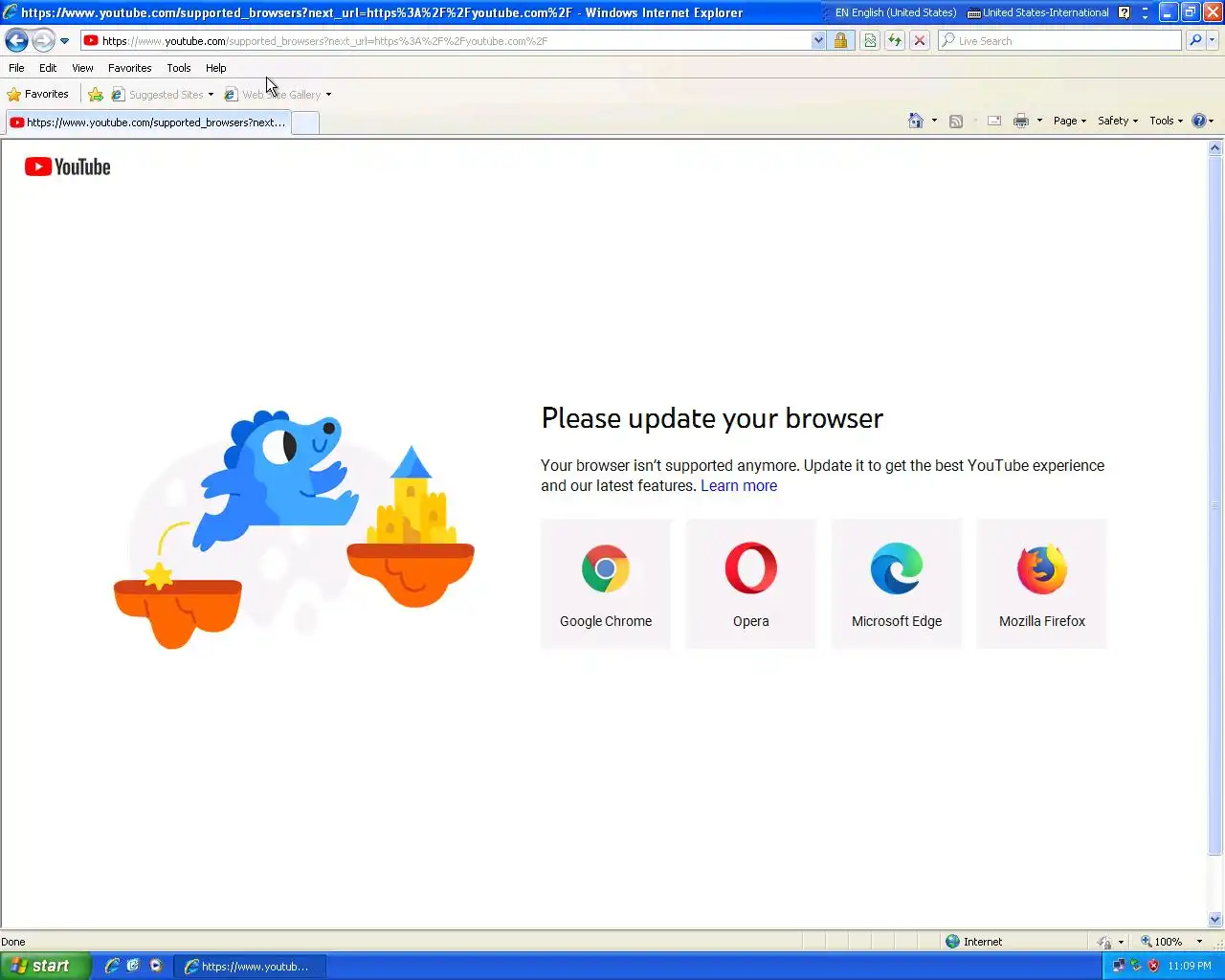
Task: Click the blue Help question mark icon
Action: click(x=1198, y=121)
